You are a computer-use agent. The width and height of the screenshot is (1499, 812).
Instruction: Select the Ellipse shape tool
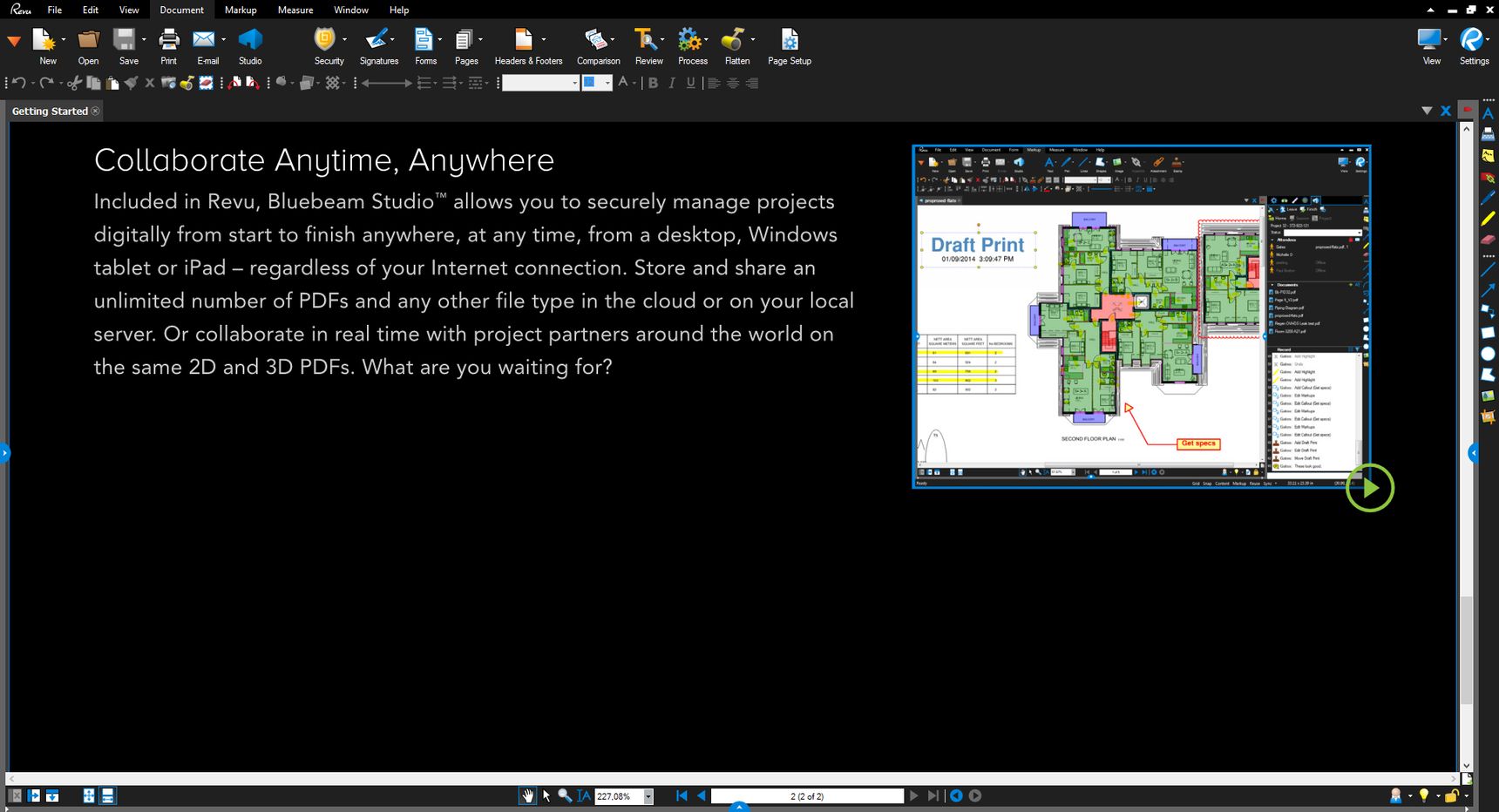(x=1489, y=354)
